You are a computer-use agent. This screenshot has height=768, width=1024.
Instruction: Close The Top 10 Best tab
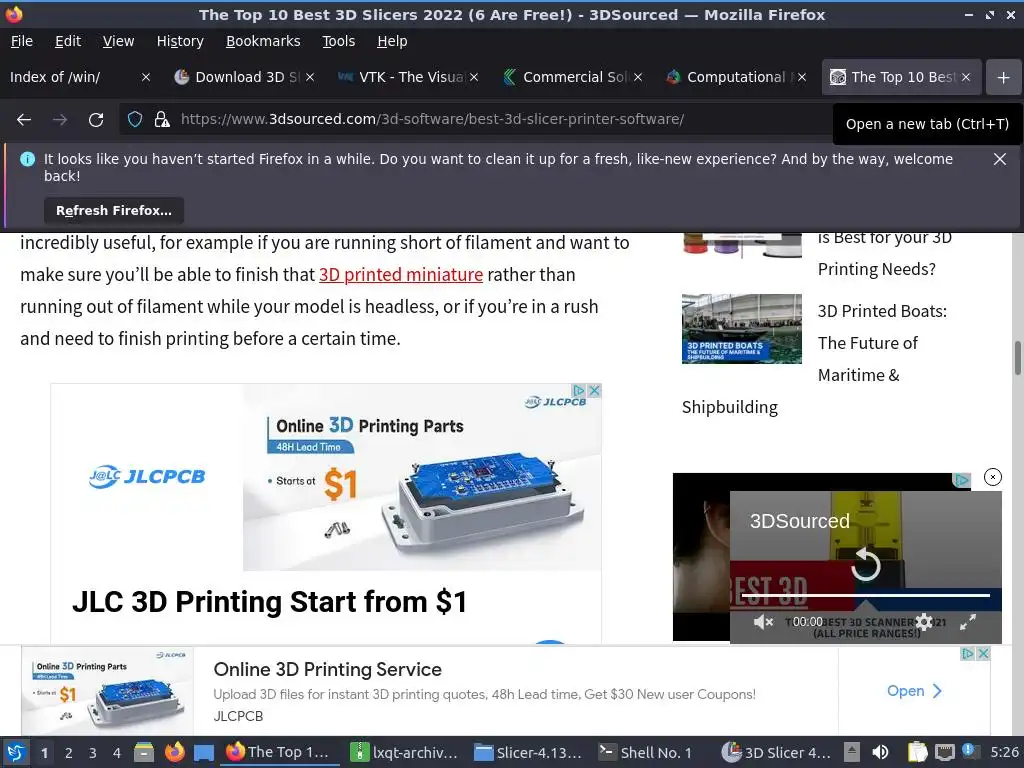click(x=966, y=78)
